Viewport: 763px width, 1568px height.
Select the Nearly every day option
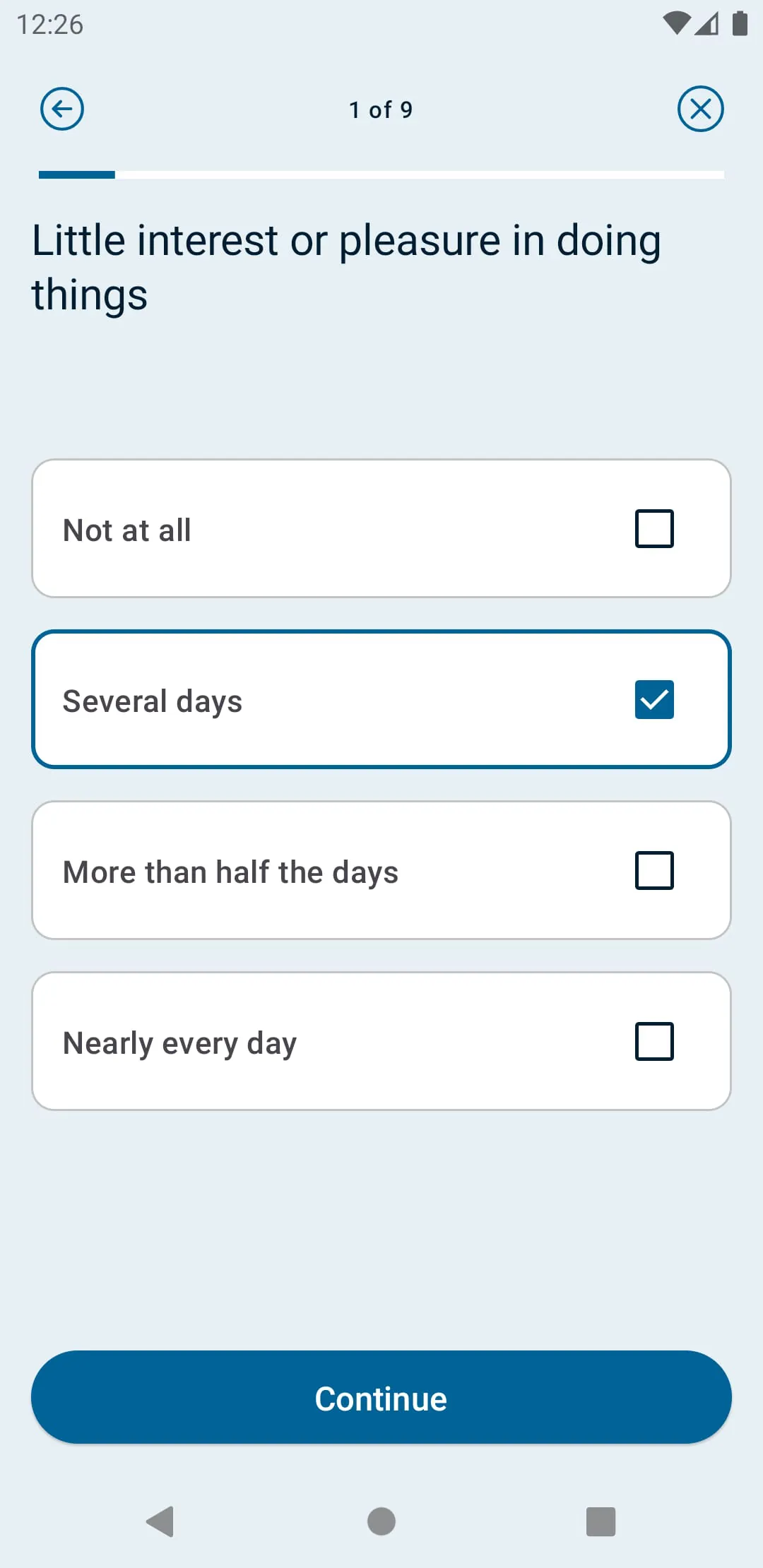click(x=381, y=1041)
